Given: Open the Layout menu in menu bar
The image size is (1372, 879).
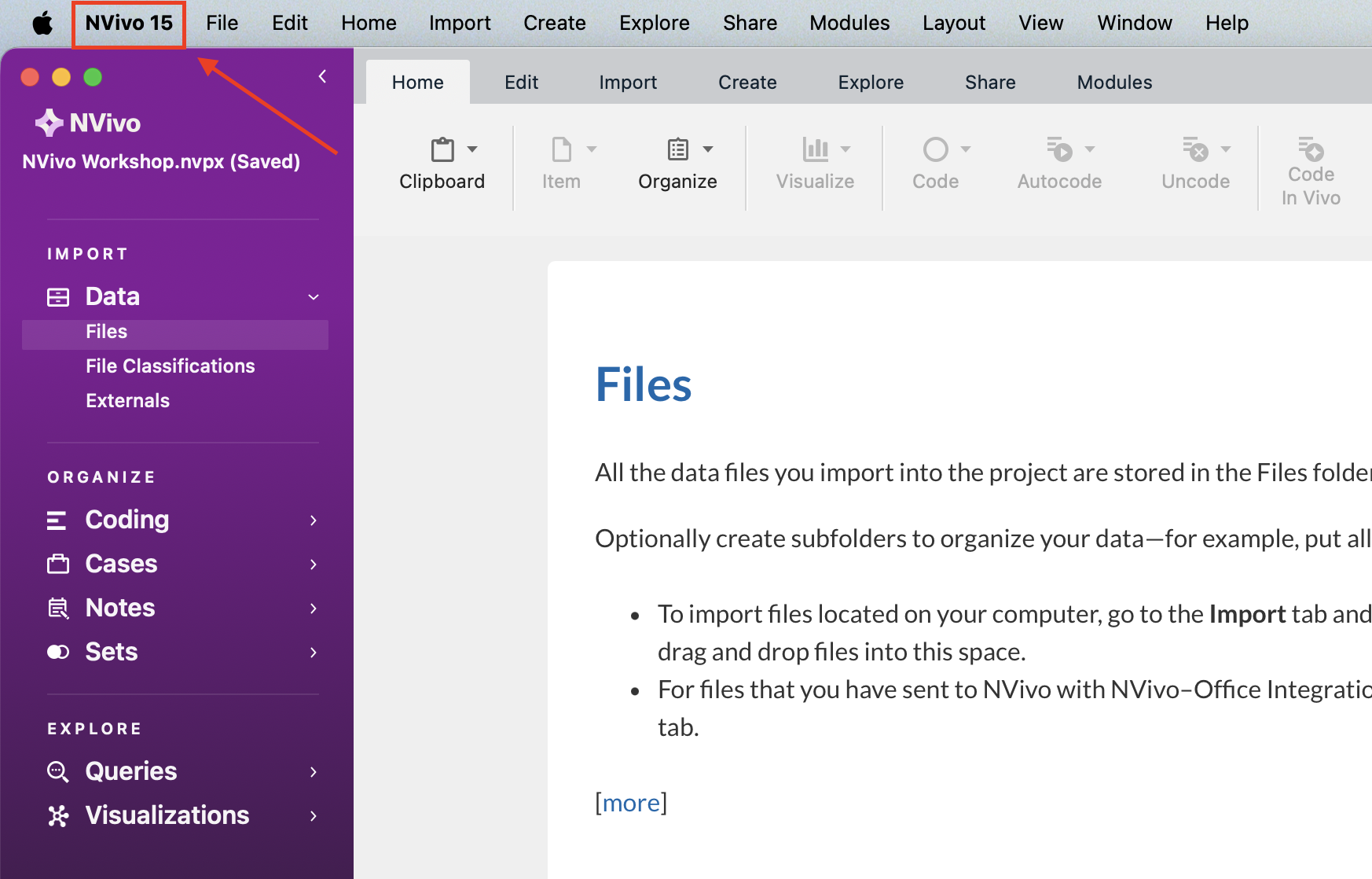Looking at the screenshot, I should pyautogui.click(x=954, y=23).
